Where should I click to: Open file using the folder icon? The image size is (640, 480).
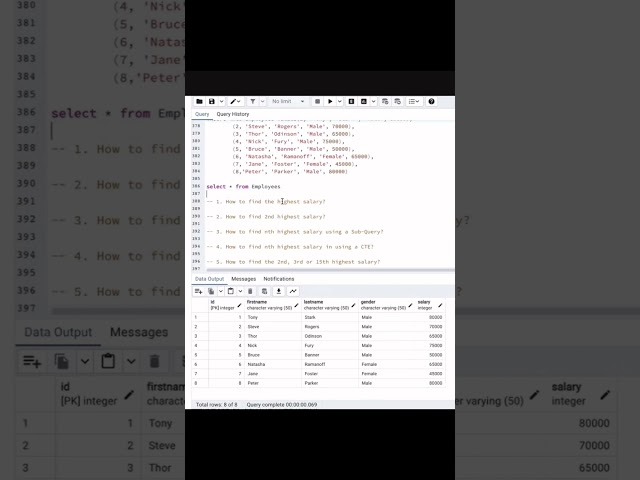tap(199, 102)
